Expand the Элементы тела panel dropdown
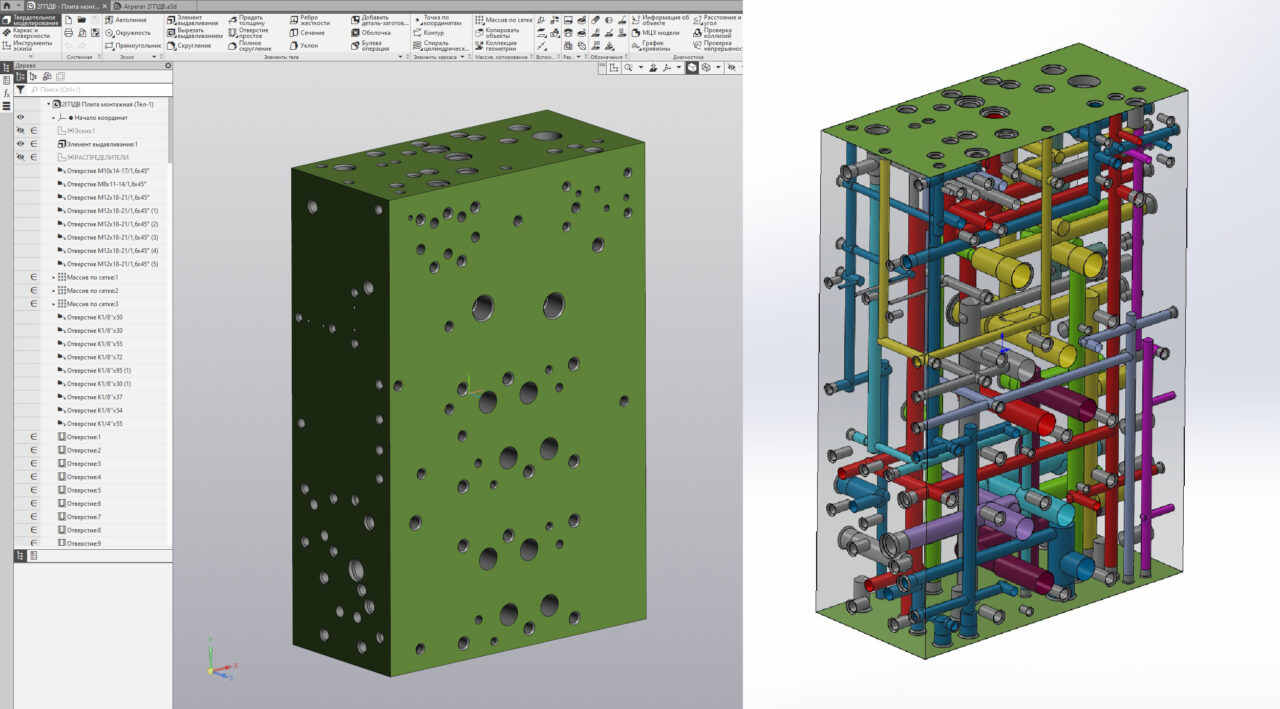The image size is (1280, 709). pos(401,57)
